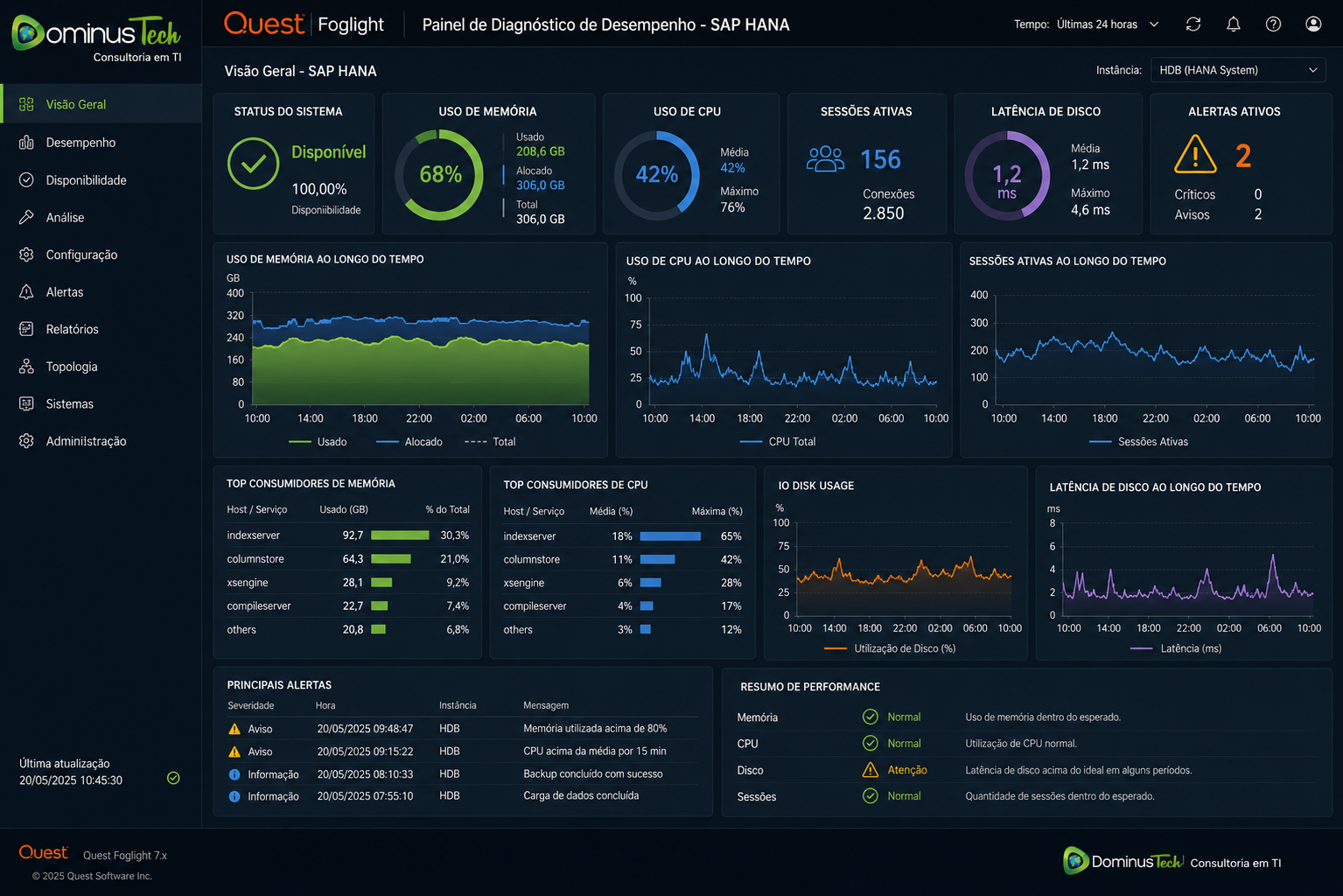1343x896 pixels.
Task: Click the 68% memory usage gauge
Action: 439,175
